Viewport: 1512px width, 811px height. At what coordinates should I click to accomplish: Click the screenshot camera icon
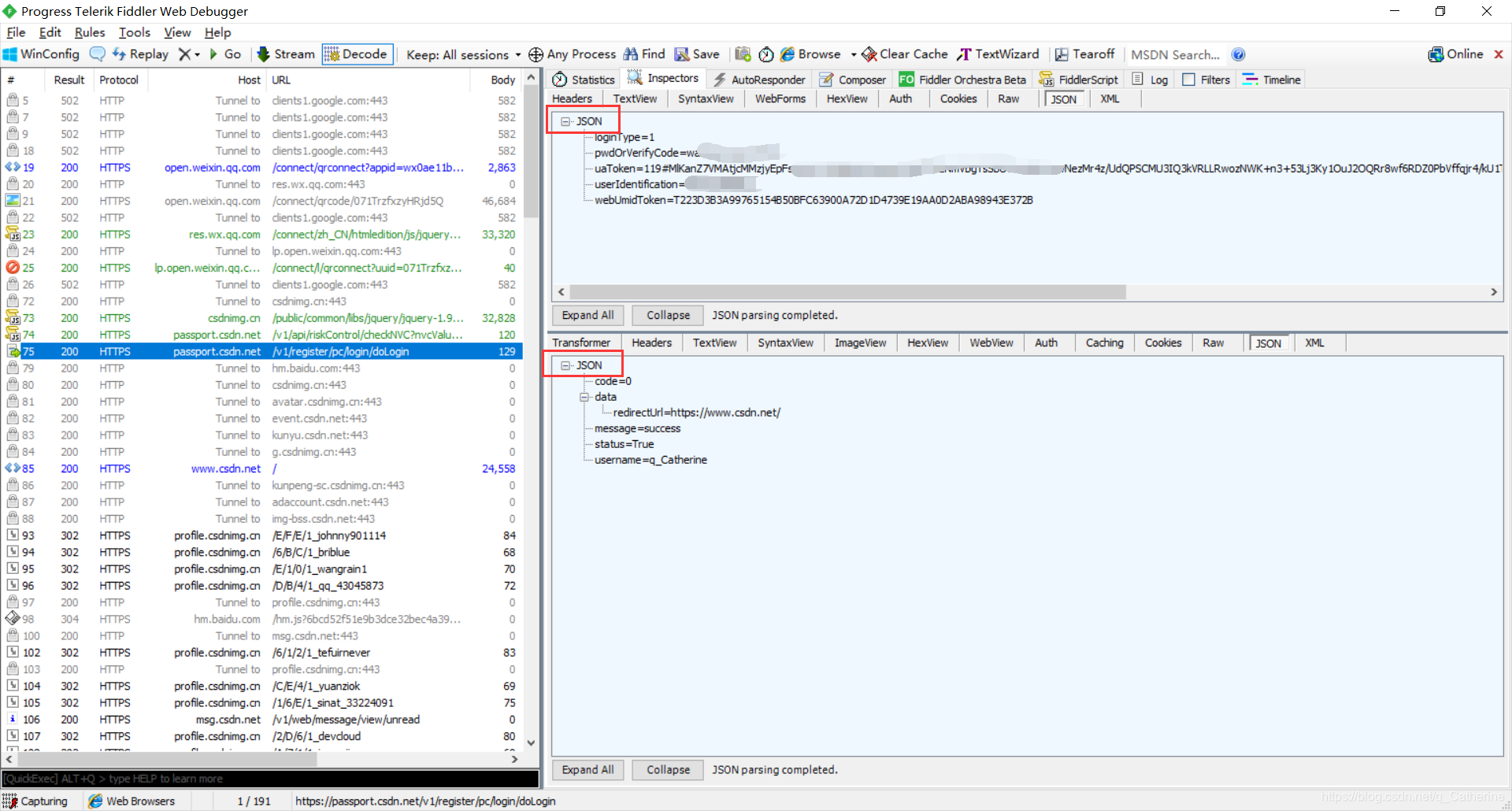tap(743, 54)
